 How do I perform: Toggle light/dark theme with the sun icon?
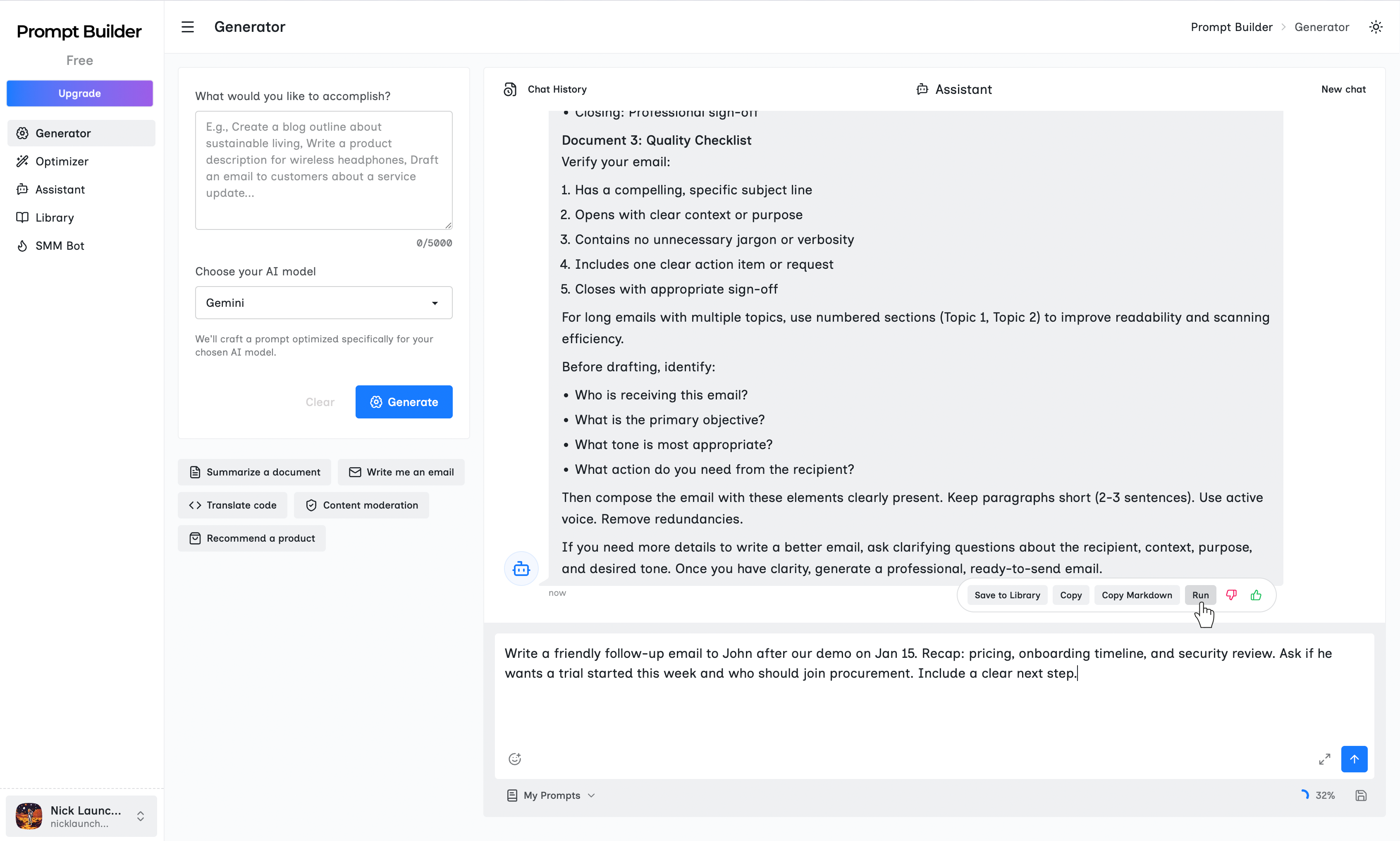point(1376,26)
